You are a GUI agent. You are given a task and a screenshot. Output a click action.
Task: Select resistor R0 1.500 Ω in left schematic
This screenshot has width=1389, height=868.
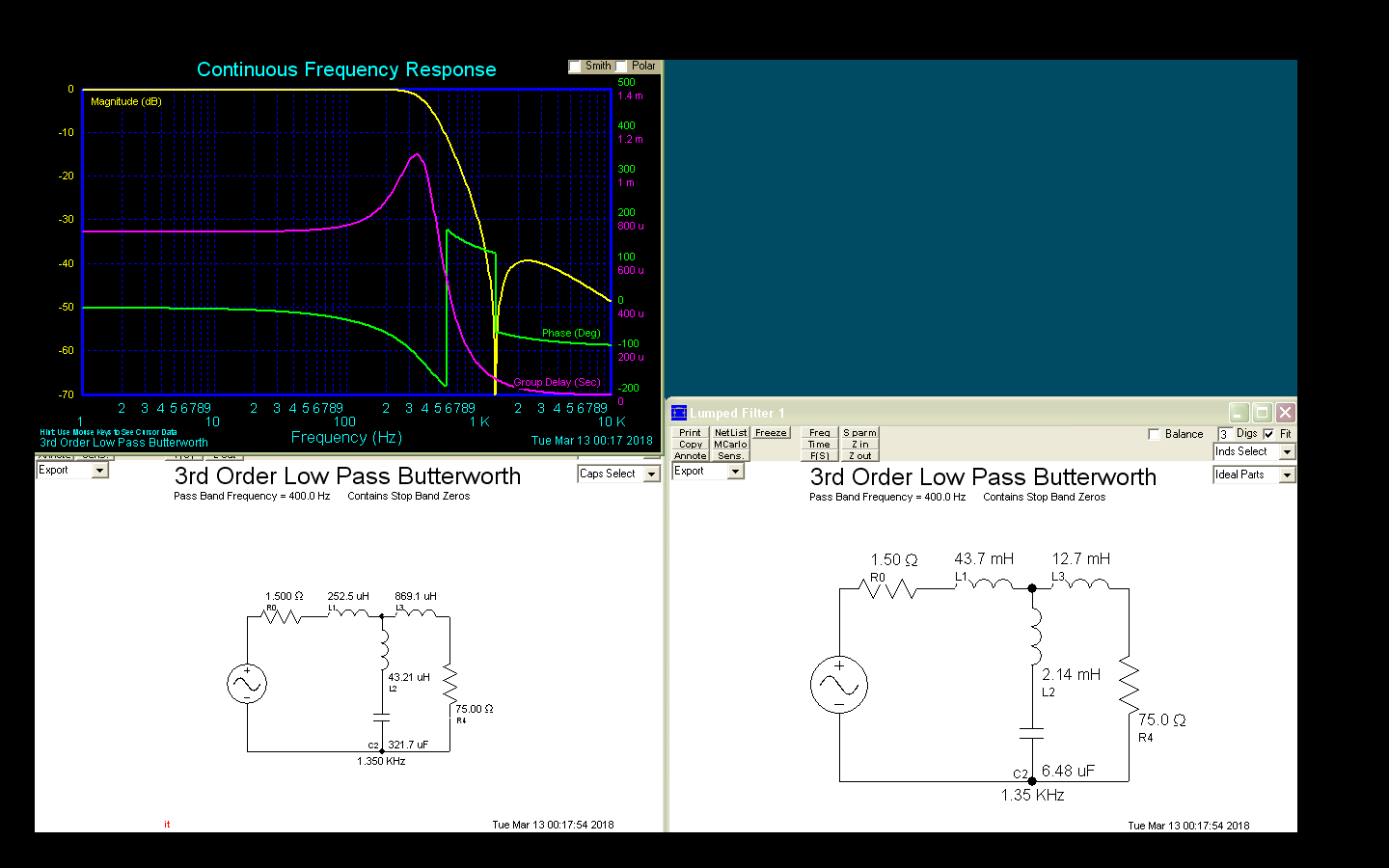[282, 615]
